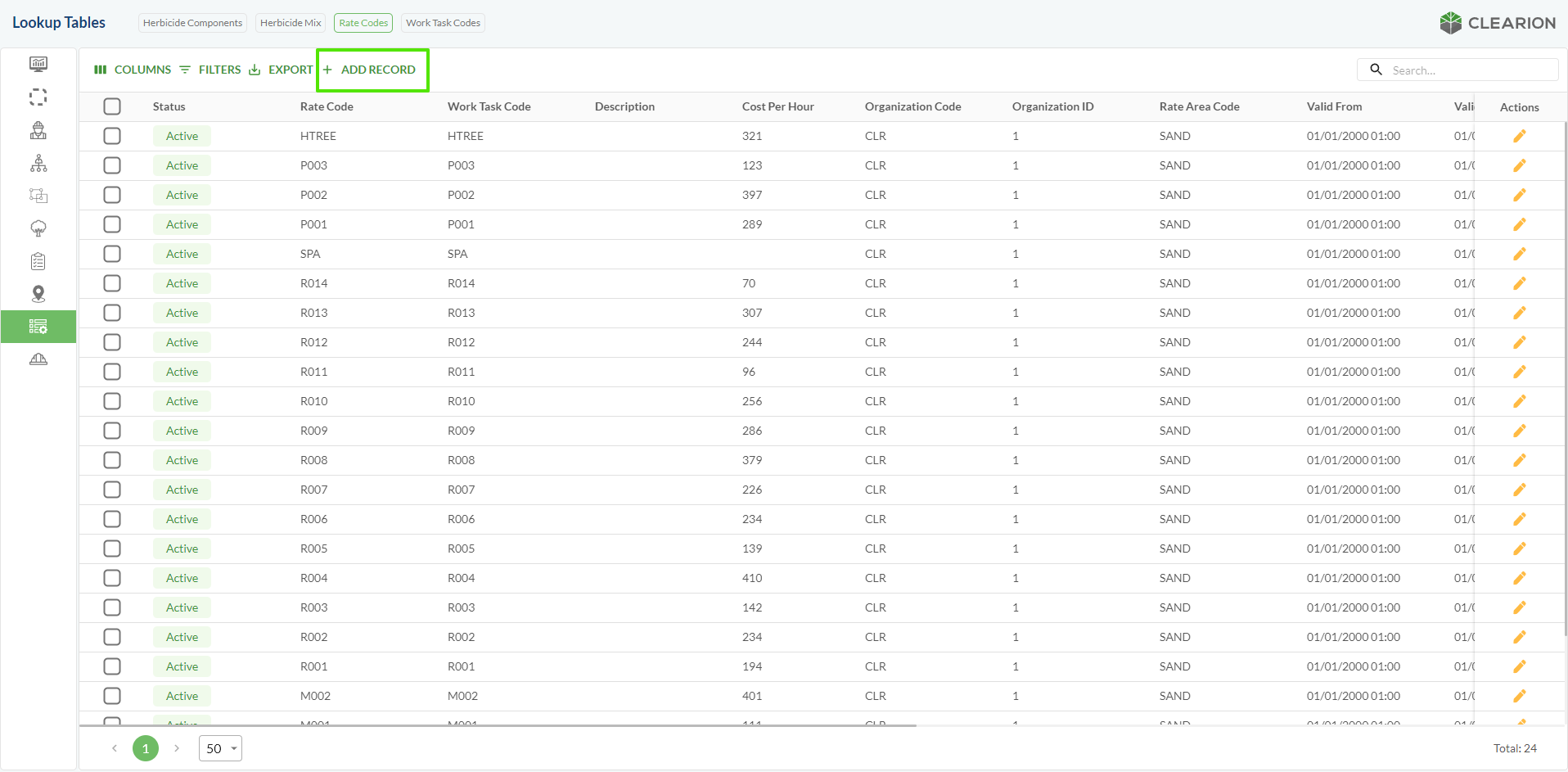Click the worker with hard hat sidebar icon
Image resolution: width=1568 pixels, height=772 pixels.
click(x=38, y=130)
